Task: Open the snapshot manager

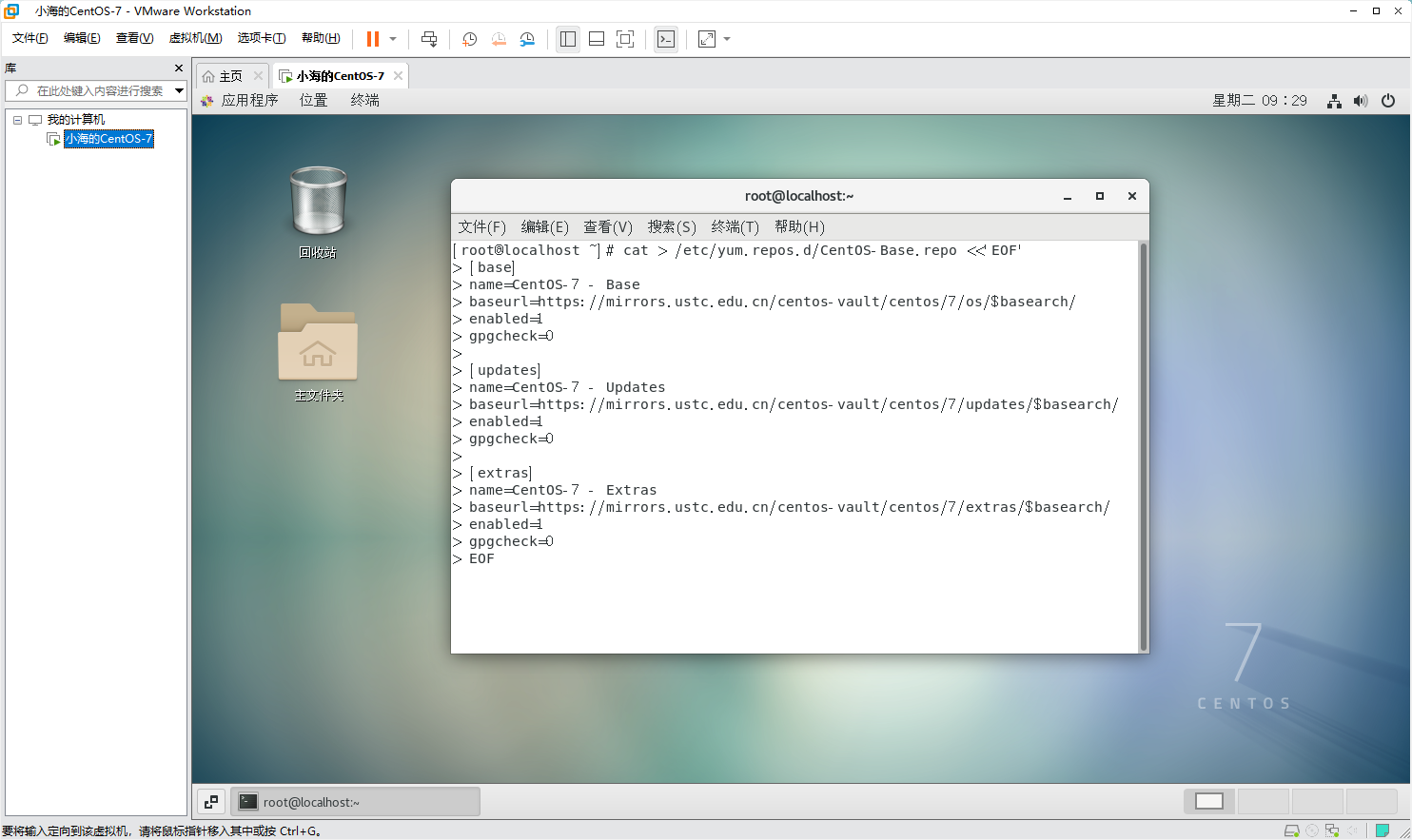Action: click(x=527, y=39)
